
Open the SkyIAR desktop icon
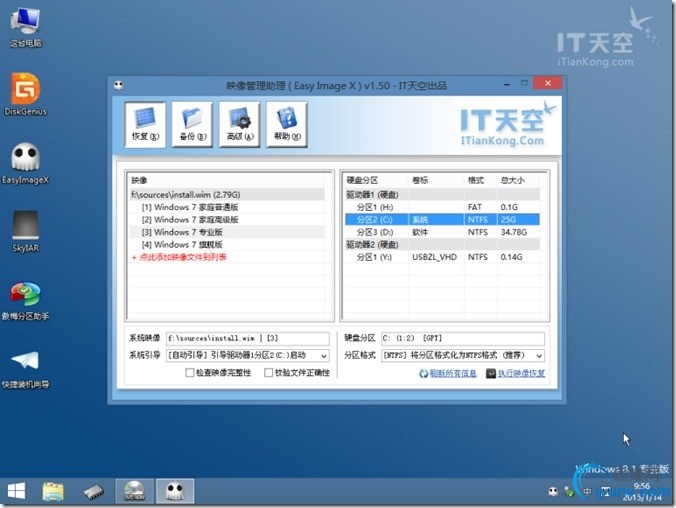coord(25,232)
